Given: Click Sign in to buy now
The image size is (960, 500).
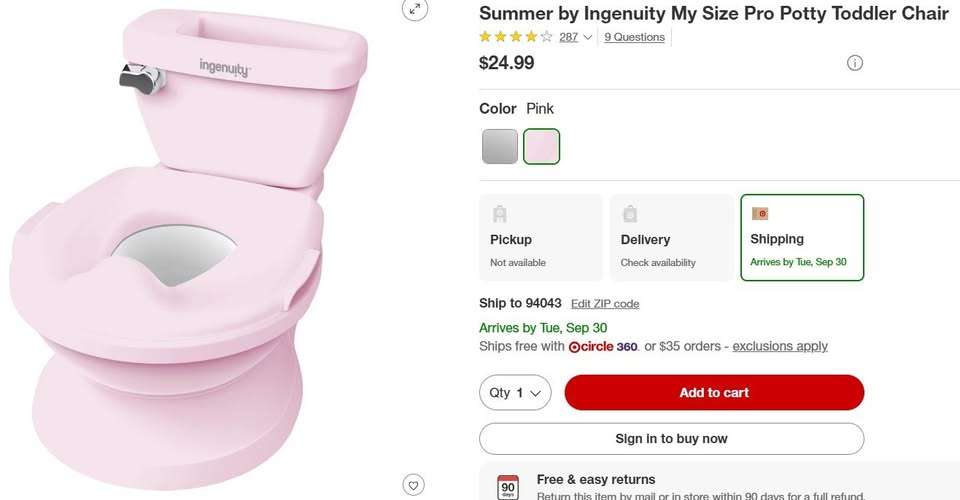Looking at the screenshot, I should coord(671,439).
